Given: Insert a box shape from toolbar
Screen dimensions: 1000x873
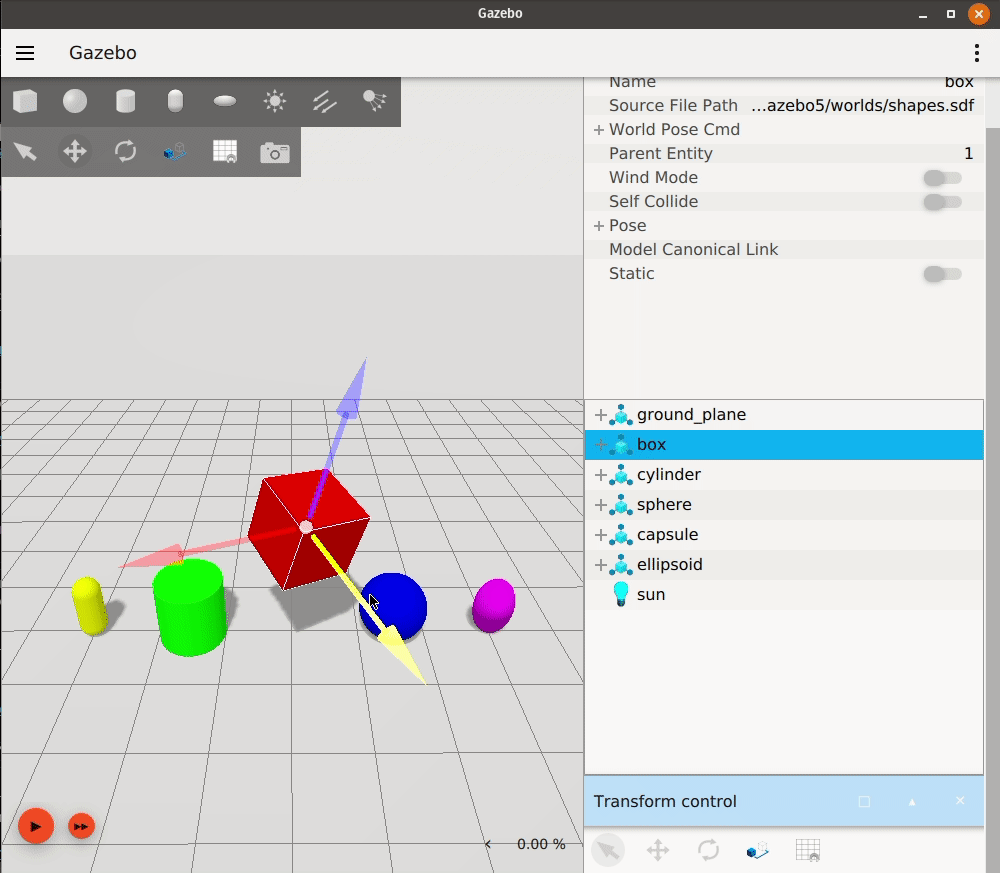Looking at the screenshot, I should tap(25, 101).
